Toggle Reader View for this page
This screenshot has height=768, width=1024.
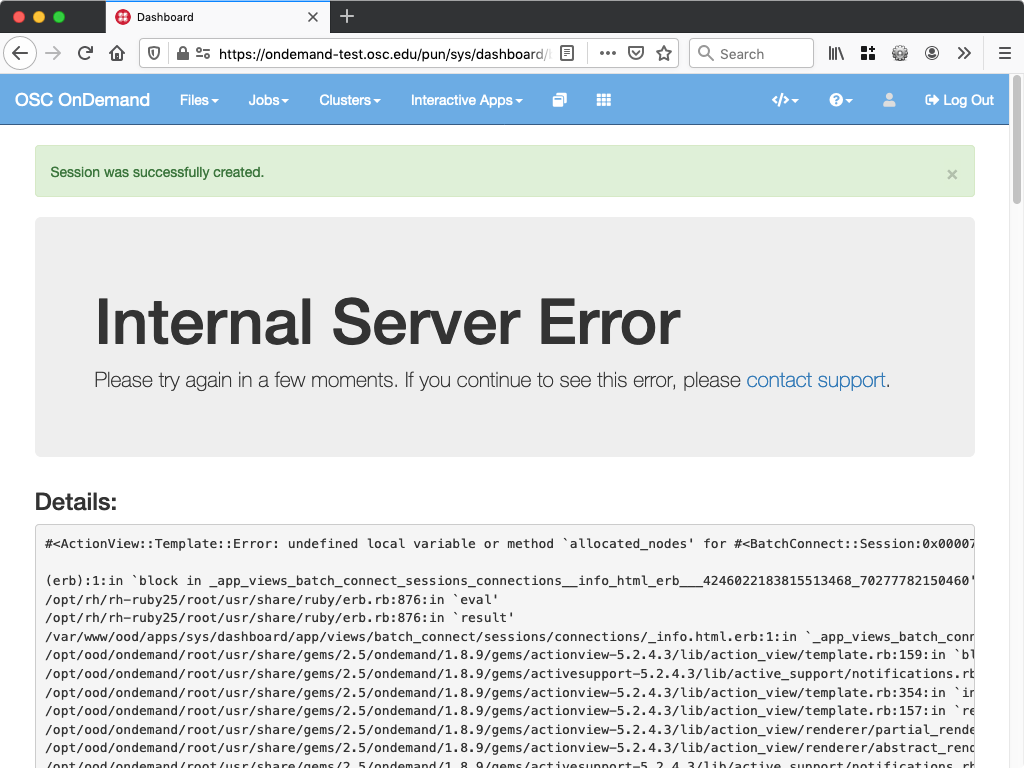point(567,54)
